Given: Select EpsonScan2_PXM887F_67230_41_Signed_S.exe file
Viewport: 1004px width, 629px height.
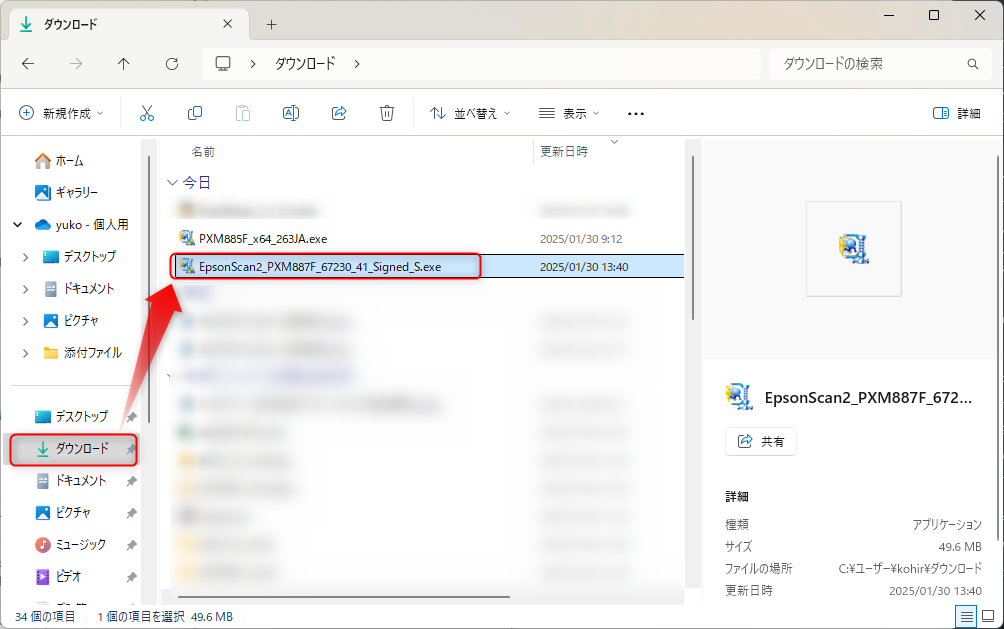Looking at the screenshot, I should tap(320, 266).
